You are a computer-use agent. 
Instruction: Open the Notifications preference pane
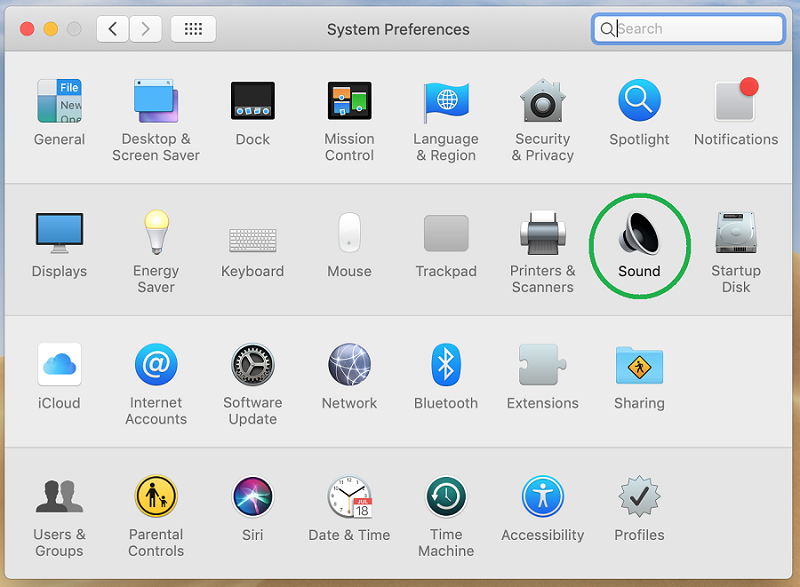736,101
